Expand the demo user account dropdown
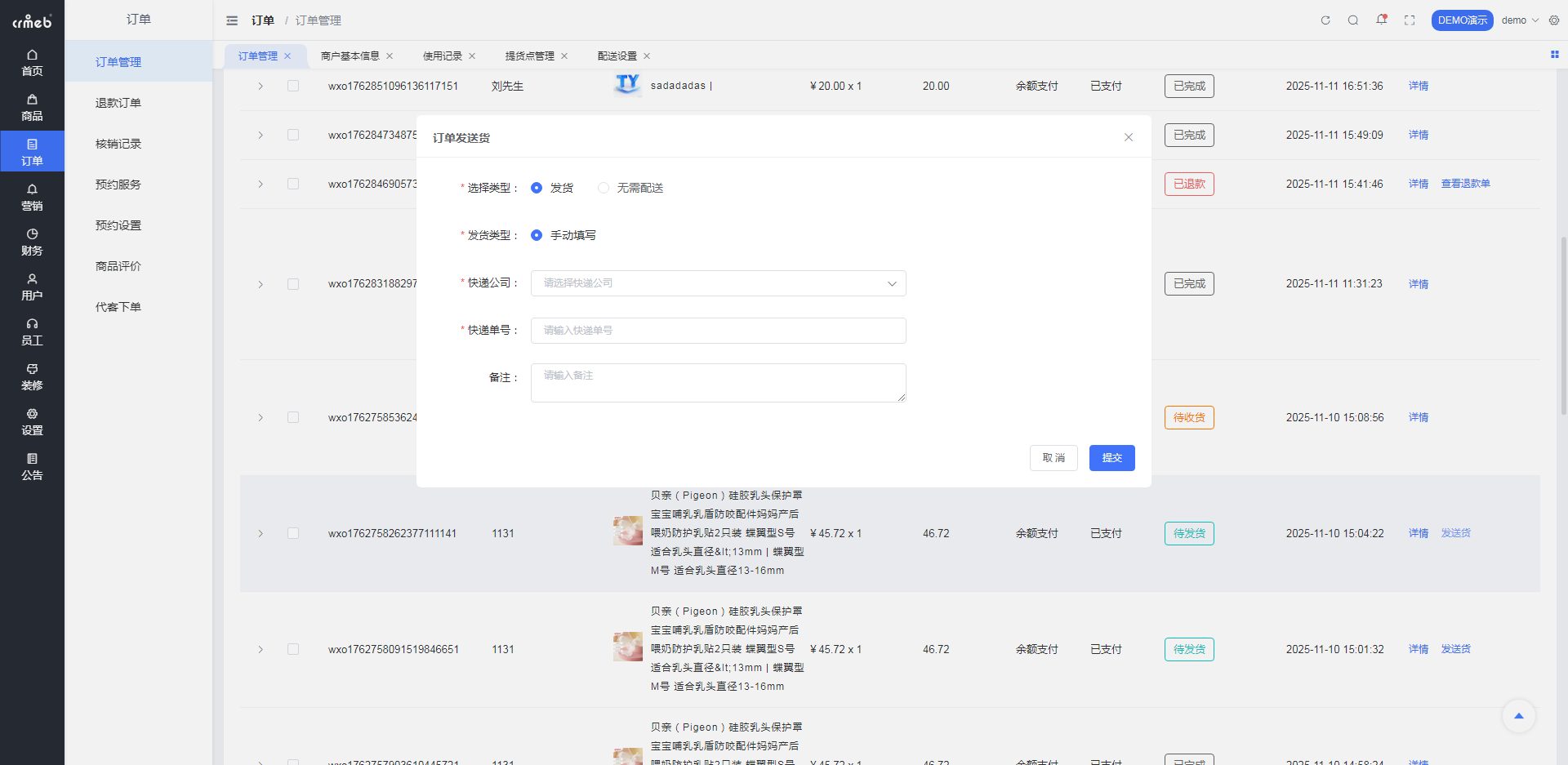Screen dimensions: 1568x765 coord(1519,20)
